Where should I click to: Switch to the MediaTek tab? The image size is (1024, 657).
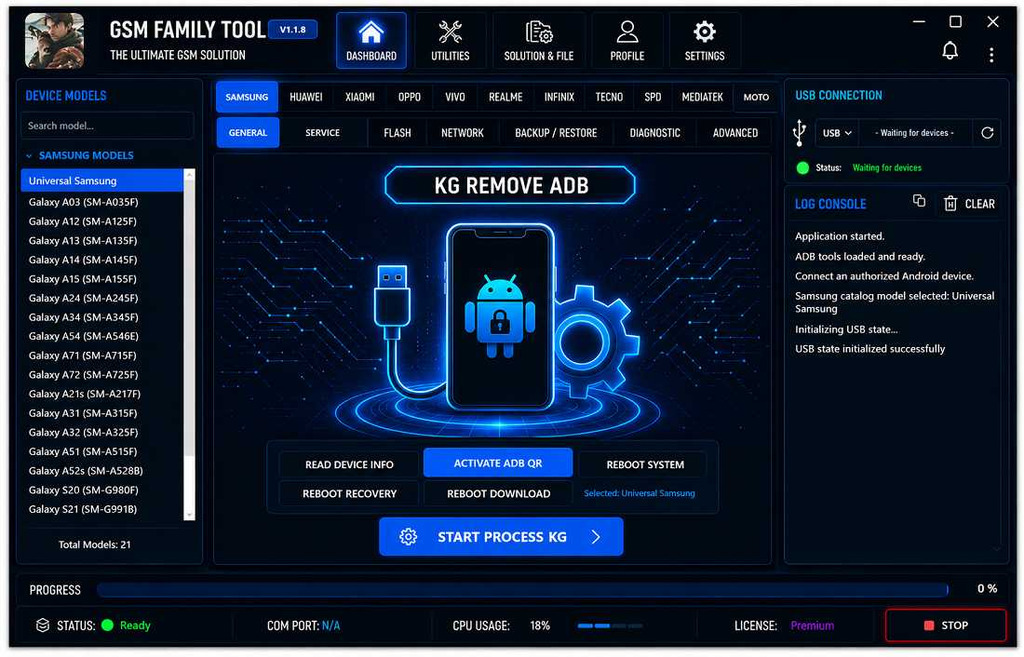(702, 97)
